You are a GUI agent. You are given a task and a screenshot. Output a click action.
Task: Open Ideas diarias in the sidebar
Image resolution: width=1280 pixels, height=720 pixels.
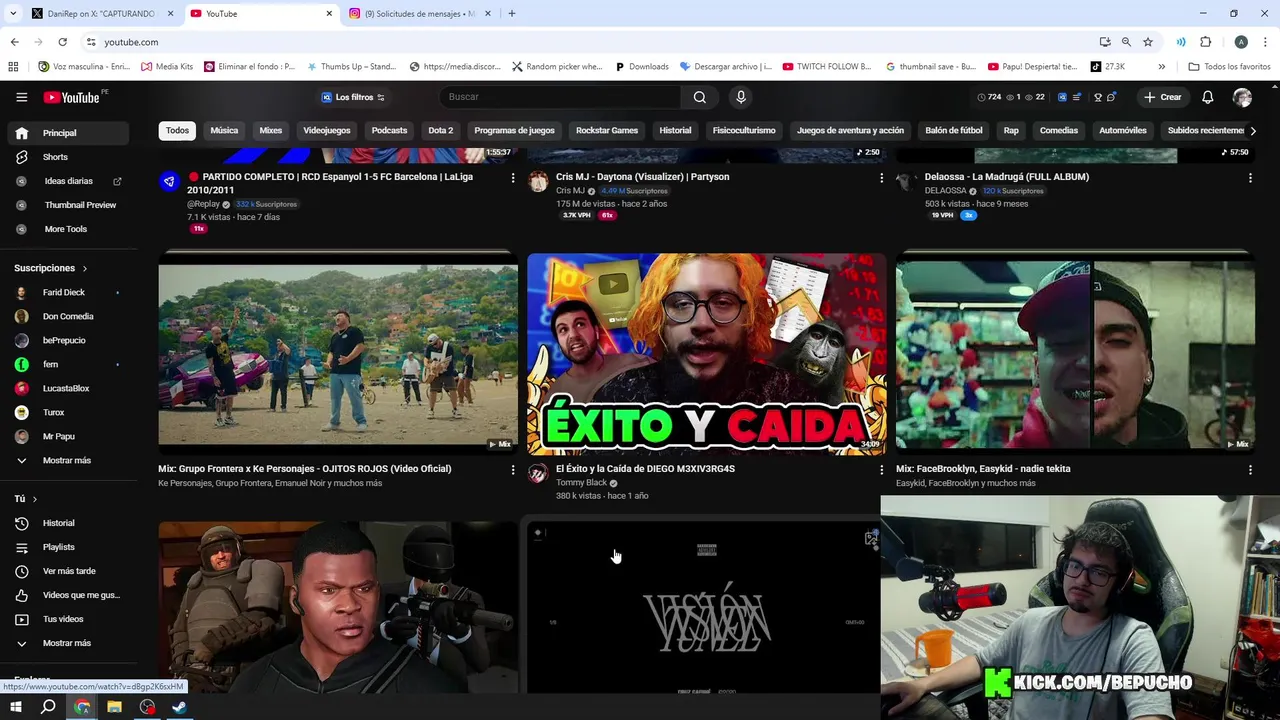[68, 181]
